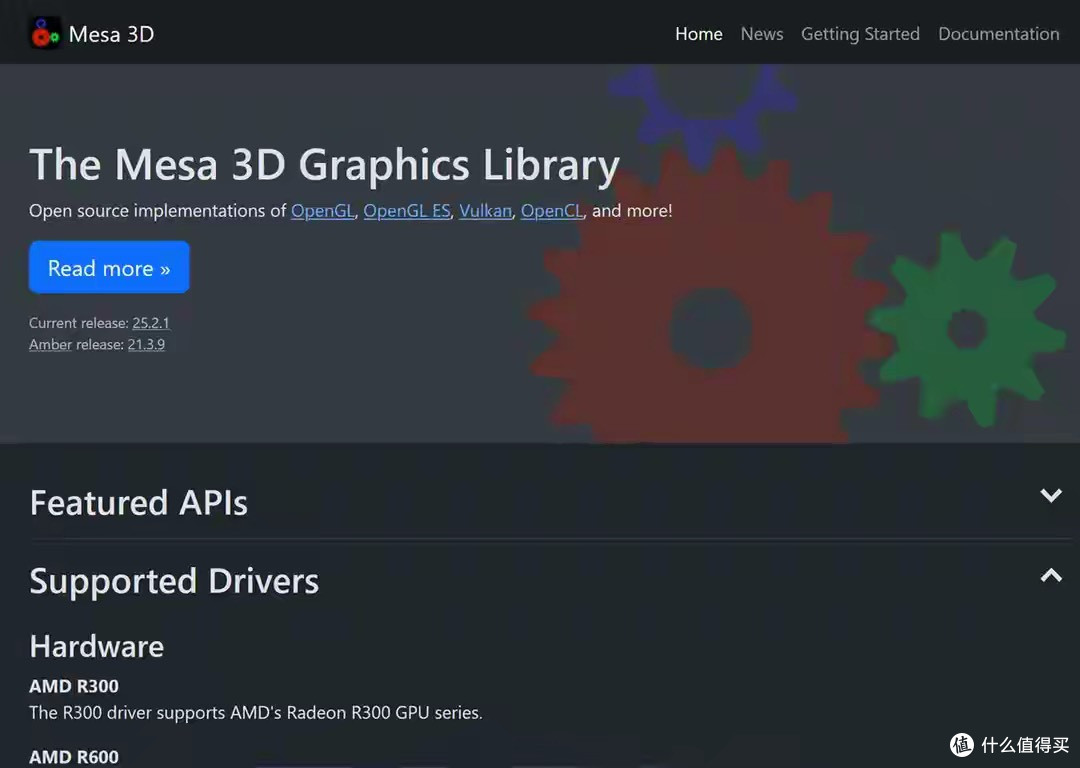Viewport: 1080px width, 768px height.
Task: Follow the OpenCL link
Action: pyautogui.click(x=552, y=211)
